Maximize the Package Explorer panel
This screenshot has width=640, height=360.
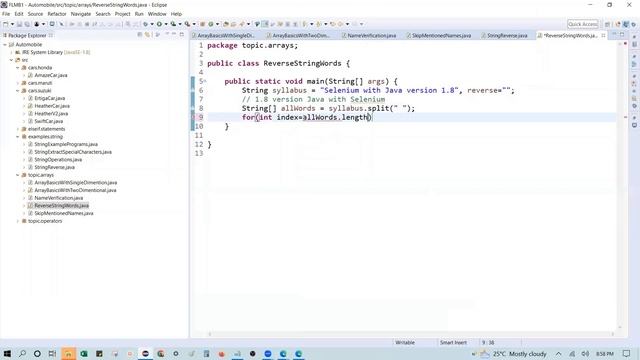point(182,35)
